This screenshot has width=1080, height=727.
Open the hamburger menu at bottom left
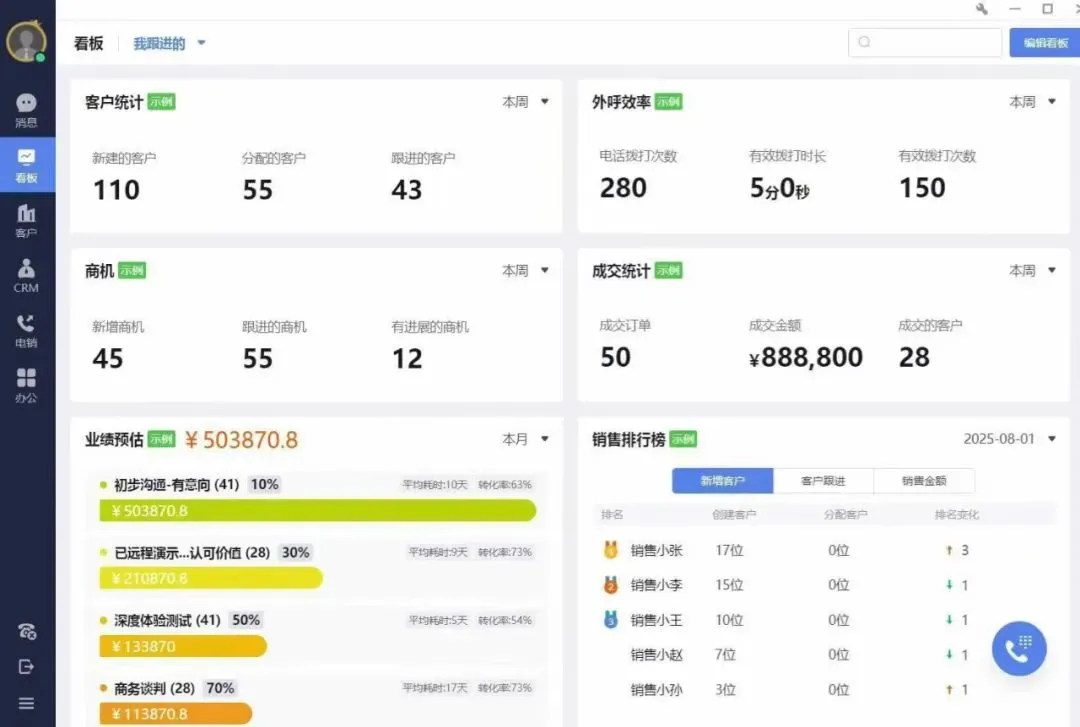point(27,701)
